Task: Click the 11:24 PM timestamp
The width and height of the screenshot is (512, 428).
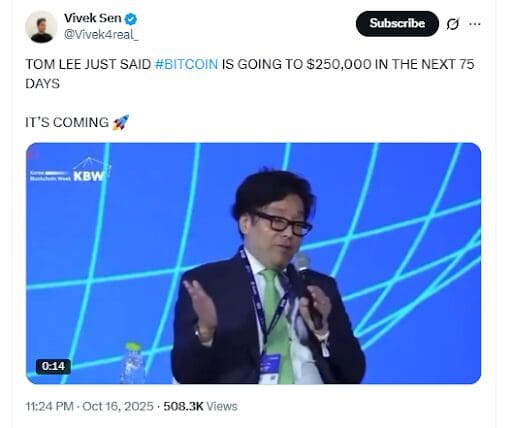Action: [49, 406]
